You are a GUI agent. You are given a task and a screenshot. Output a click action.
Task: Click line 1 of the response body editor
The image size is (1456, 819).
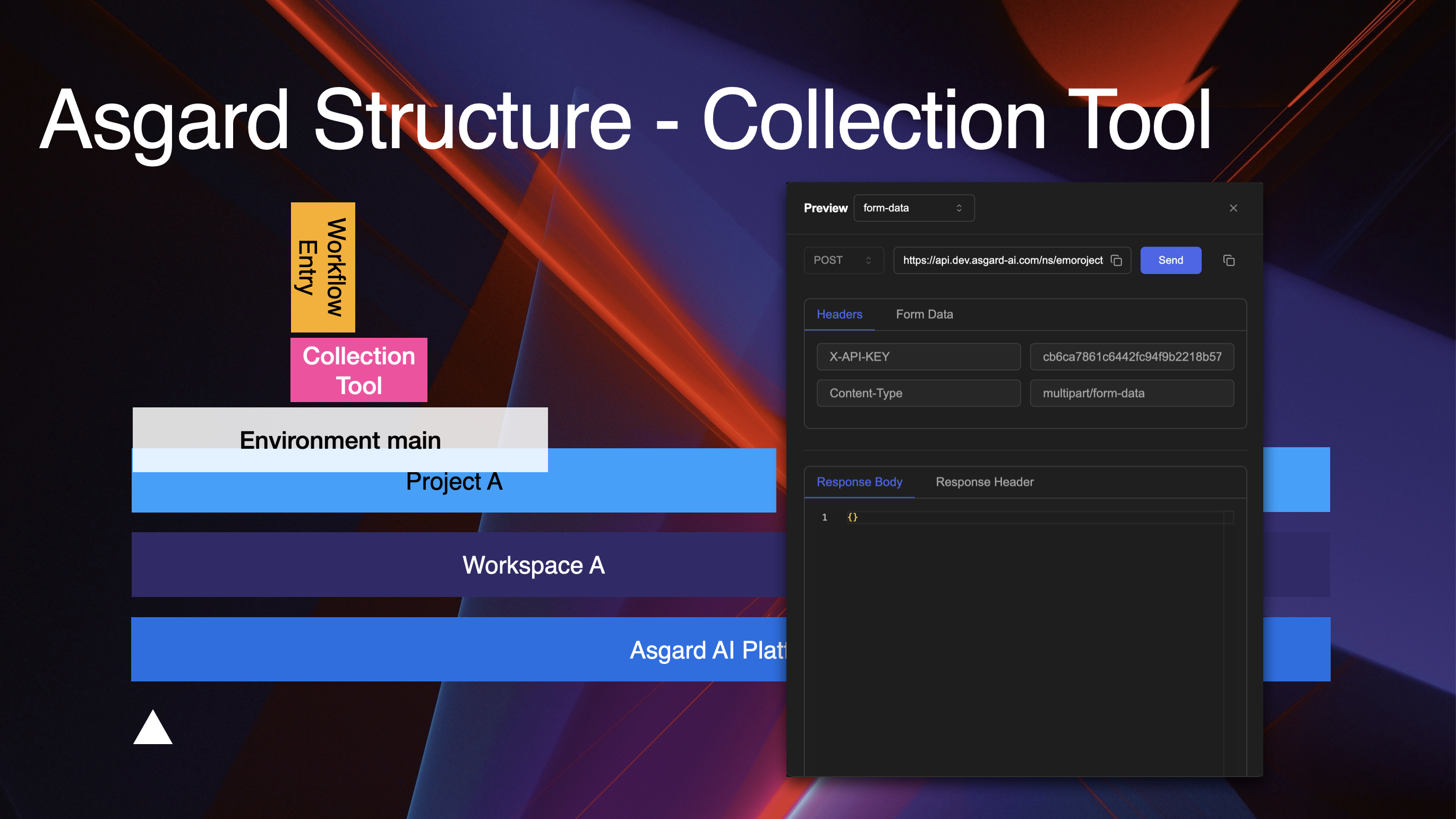(x=1017, y=517)
